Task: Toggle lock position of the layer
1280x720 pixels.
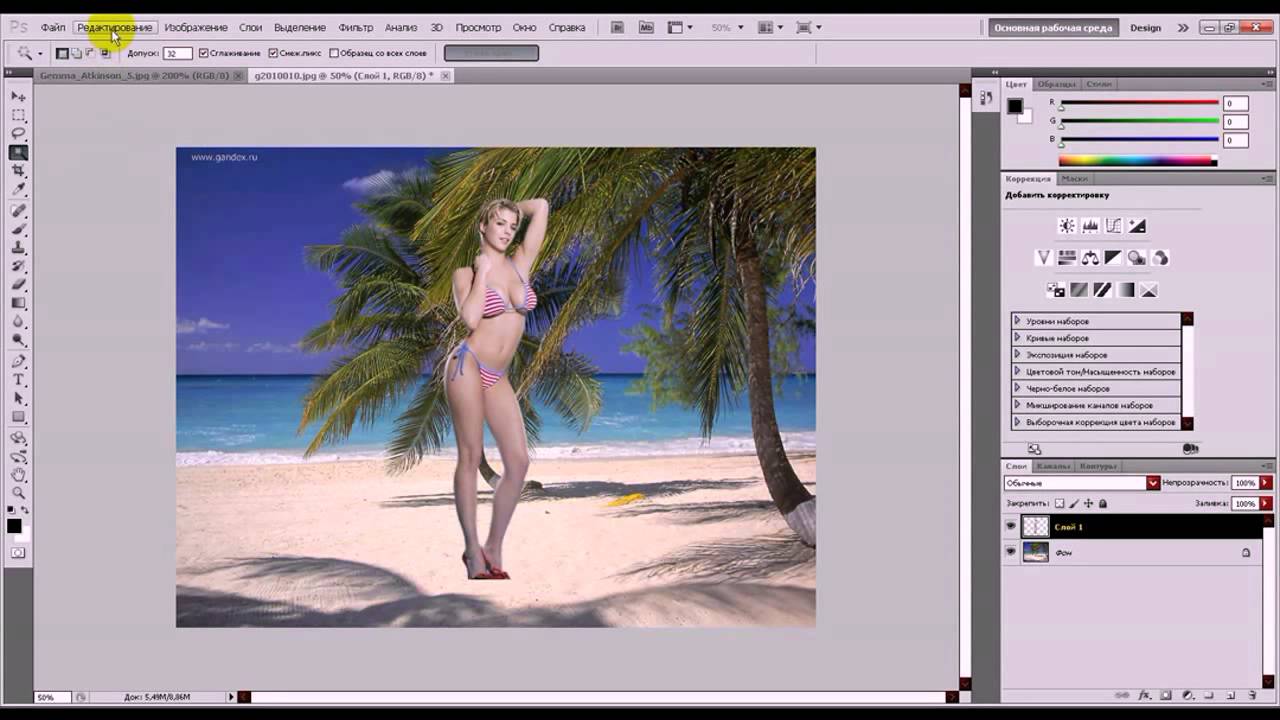Action: (1089, 503)
